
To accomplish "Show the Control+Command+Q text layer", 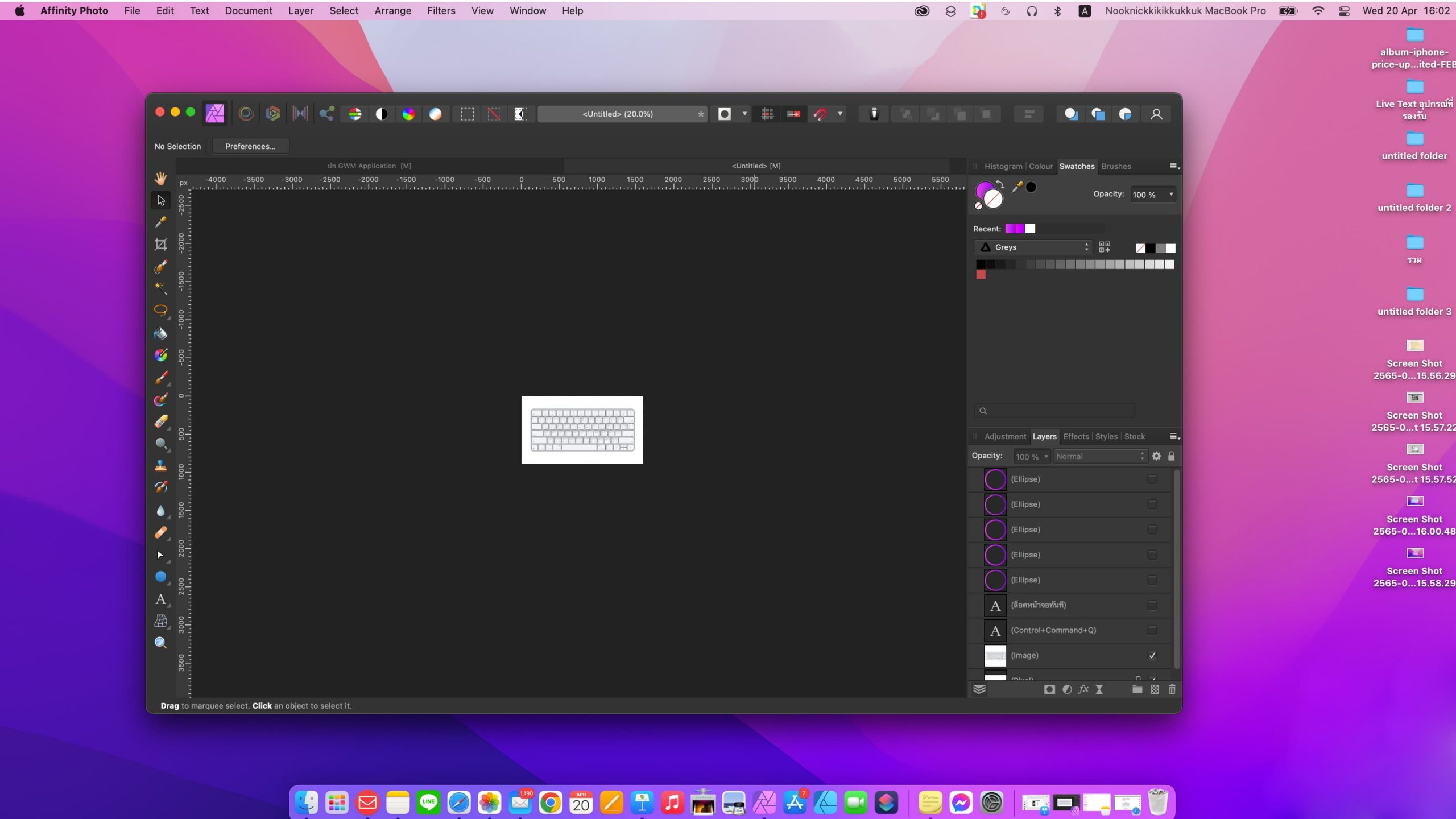I will tap(1152, 630).
